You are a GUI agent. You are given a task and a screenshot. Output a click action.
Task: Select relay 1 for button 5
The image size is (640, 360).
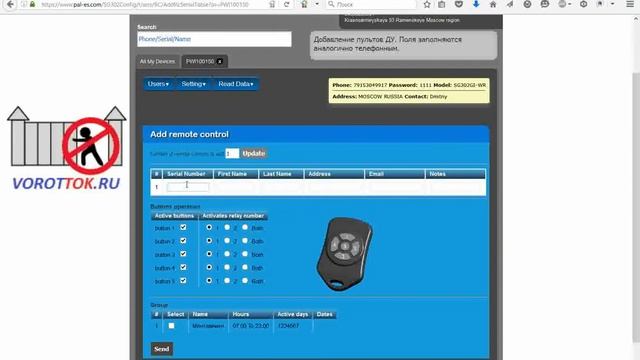click(209, 280)
